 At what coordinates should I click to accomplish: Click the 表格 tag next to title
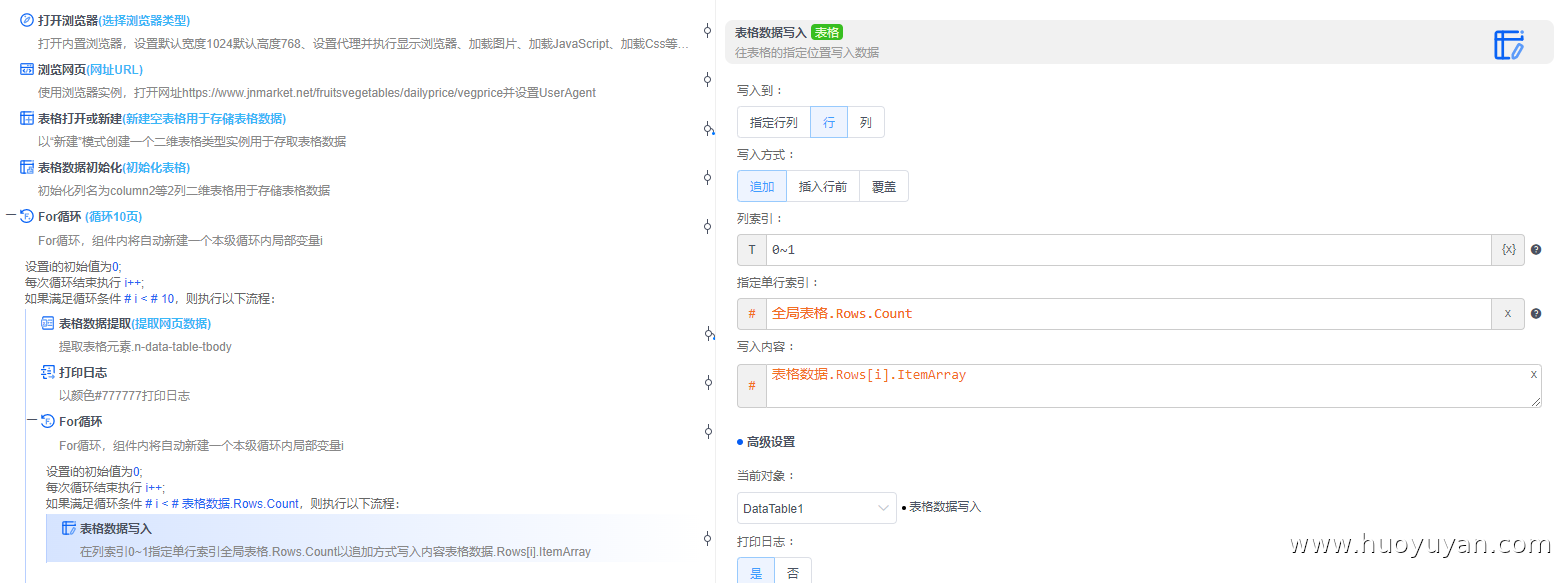tap(827, 32)
